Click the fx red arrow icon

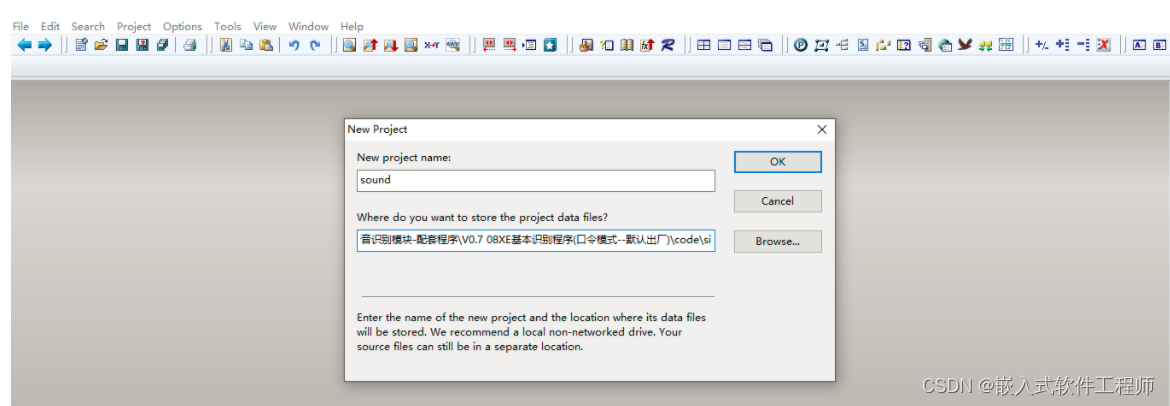pyautogui.click(x=647, y=45)
